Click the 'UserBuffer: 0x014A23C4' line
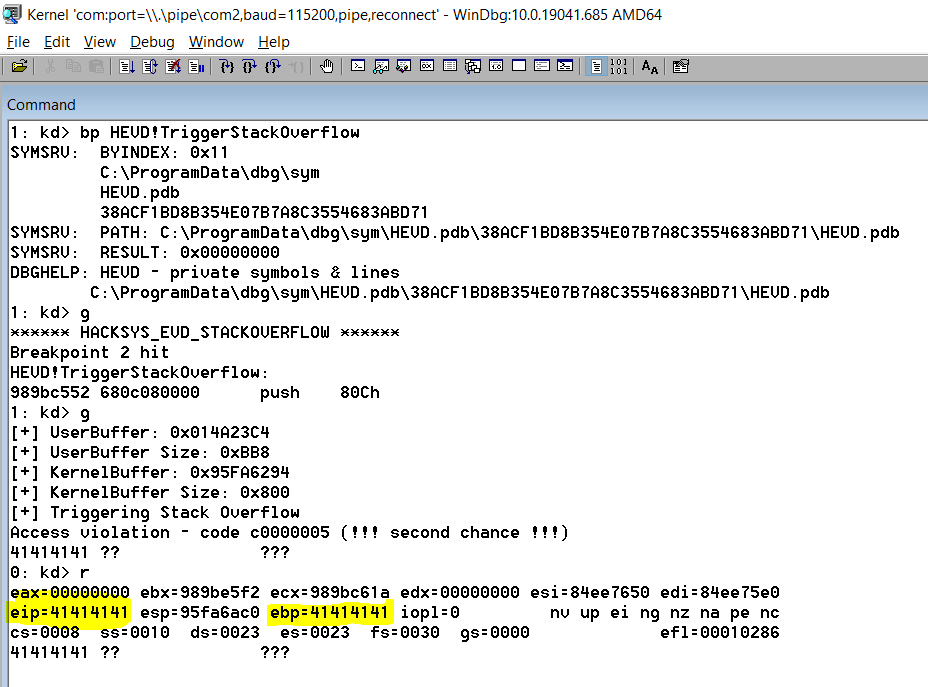Viewport: 928px width, 687px height. coord(140,433)
